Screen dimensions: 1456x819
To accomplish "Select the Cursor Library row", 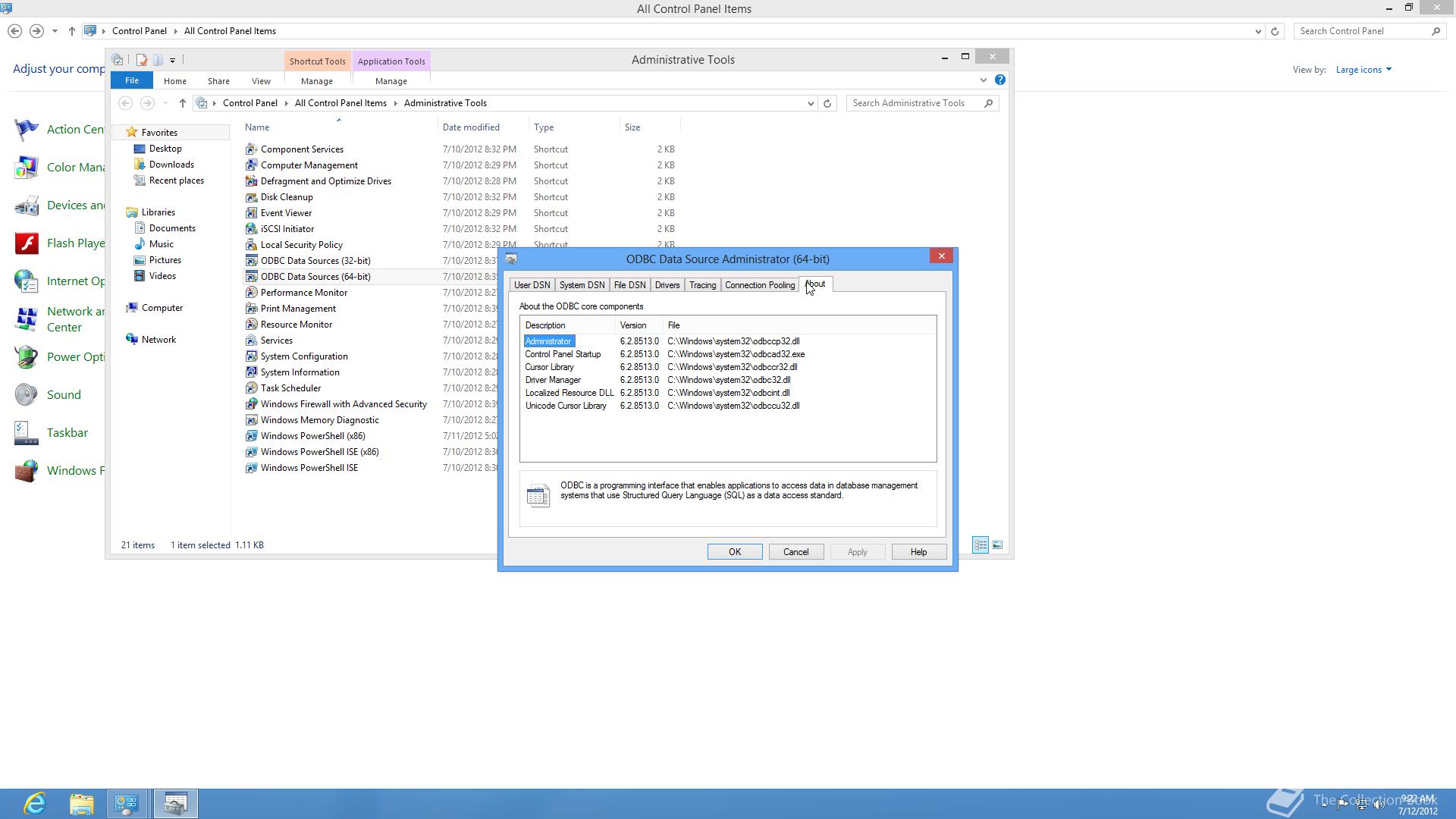I will pos(729,367).
